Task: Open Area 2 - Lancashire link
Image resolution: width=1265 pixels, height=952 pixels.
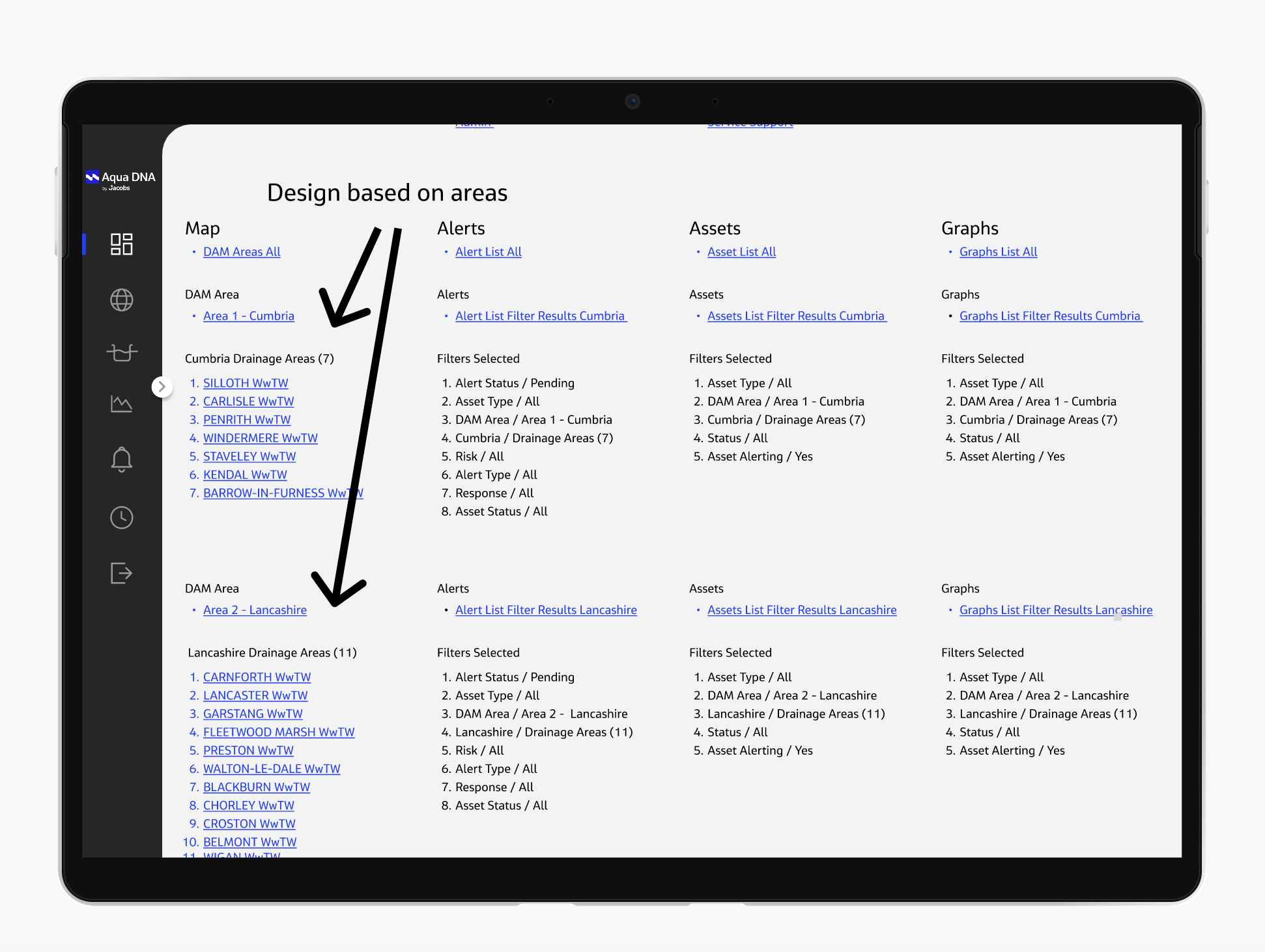Action: pos(255,610)
